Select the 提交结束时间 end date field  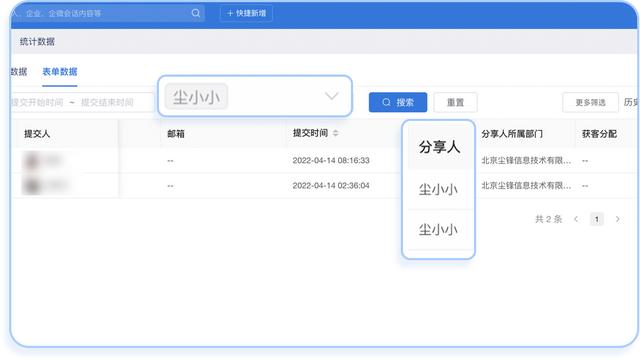[107, 102]
